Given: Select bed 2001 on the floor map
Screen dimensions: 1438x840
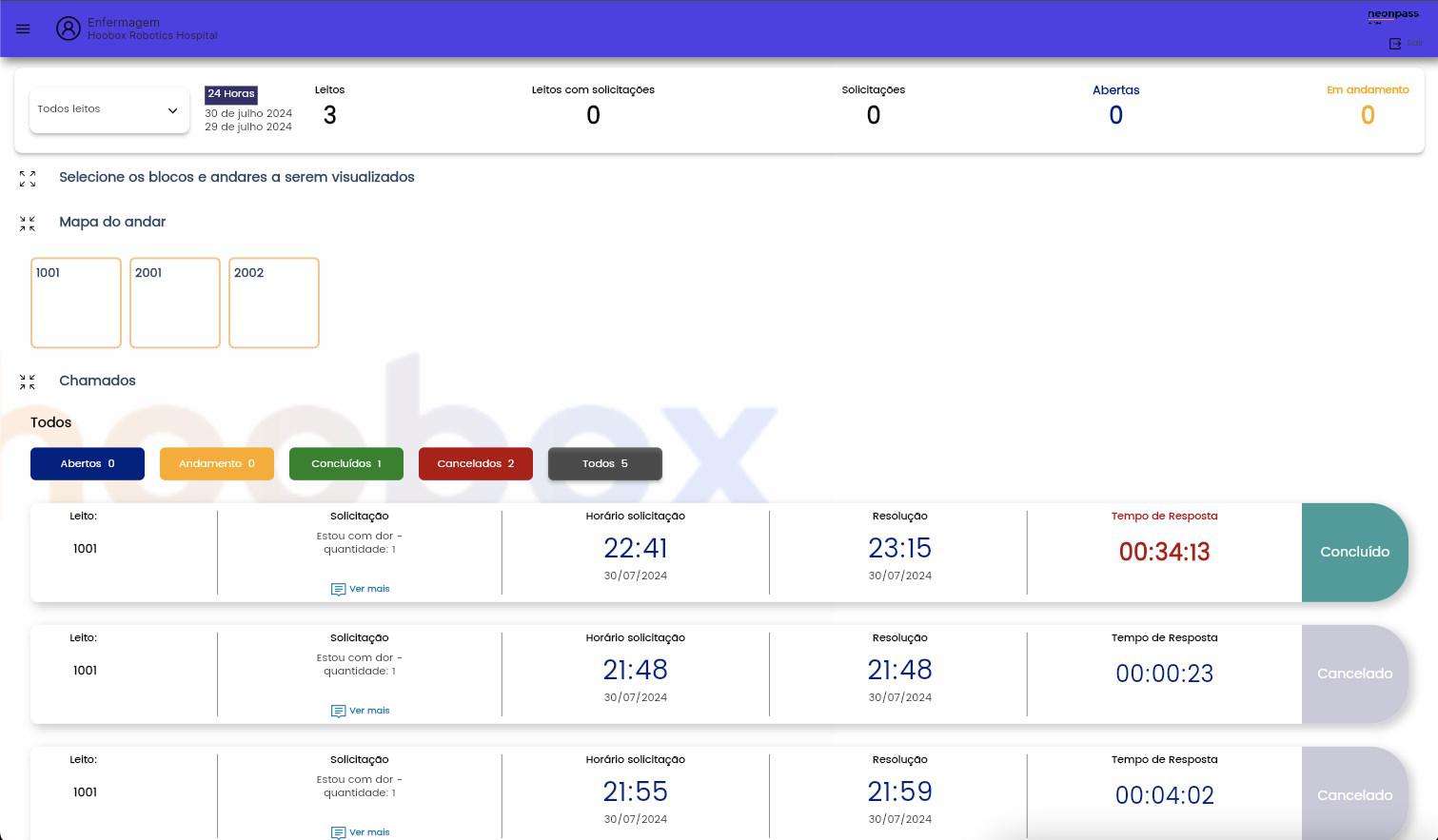Looking at the screenshot, I should (175, 303).
